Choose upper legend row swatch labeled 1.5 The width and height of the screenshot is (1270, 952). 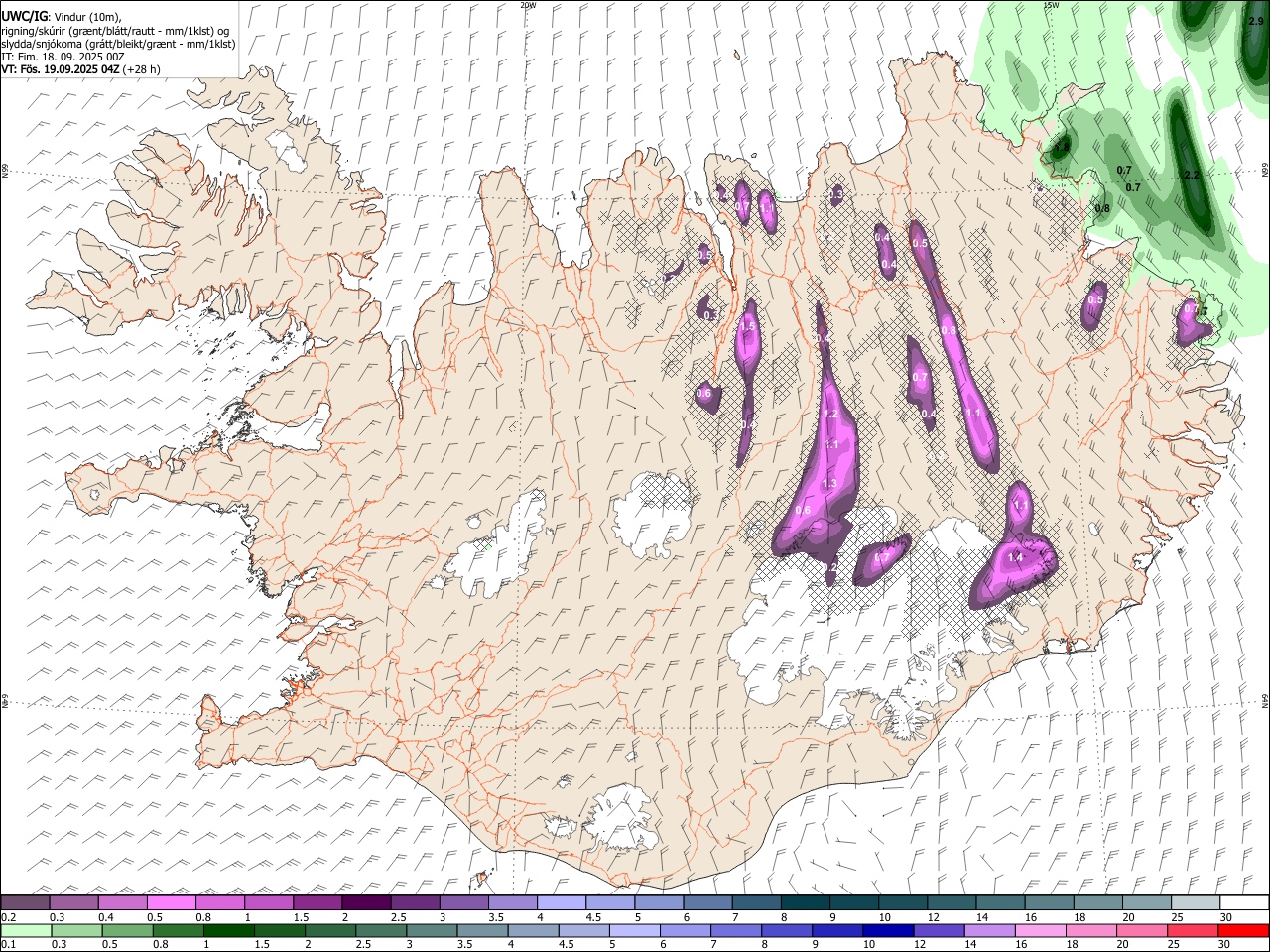point(317,902)
